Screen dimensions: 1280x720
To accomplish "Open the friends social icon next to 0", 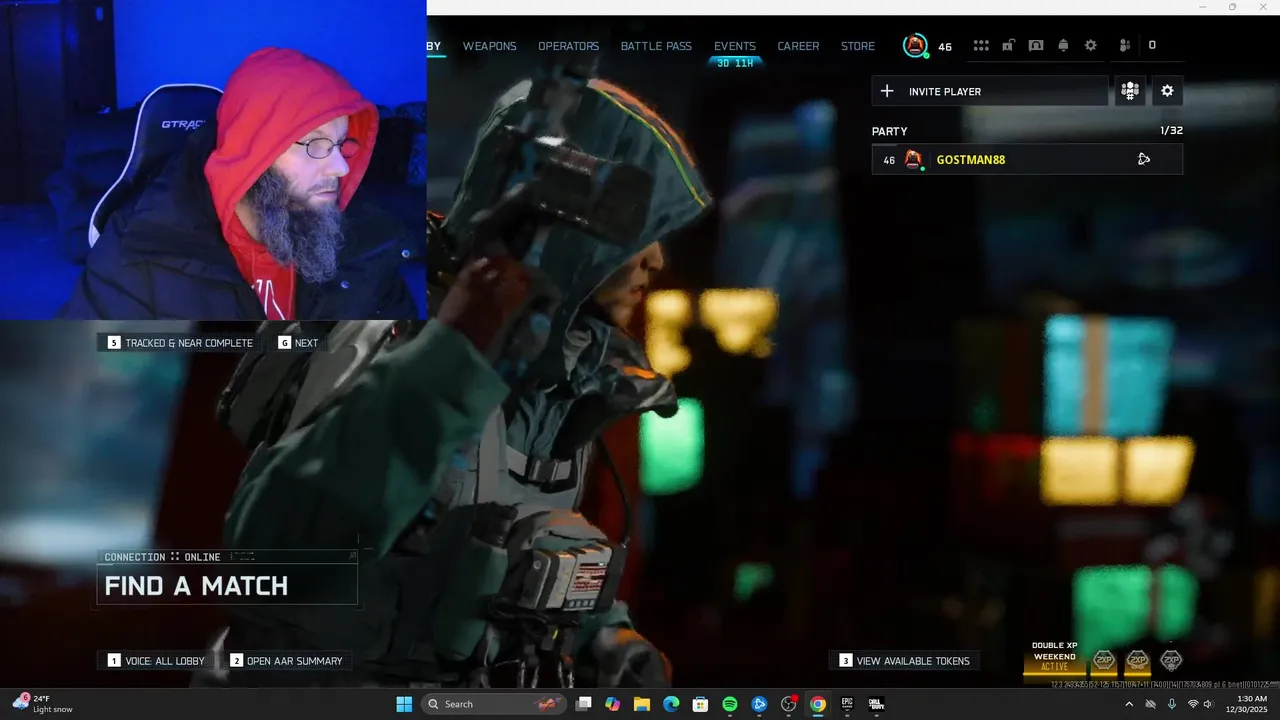I will (1125, 46).
